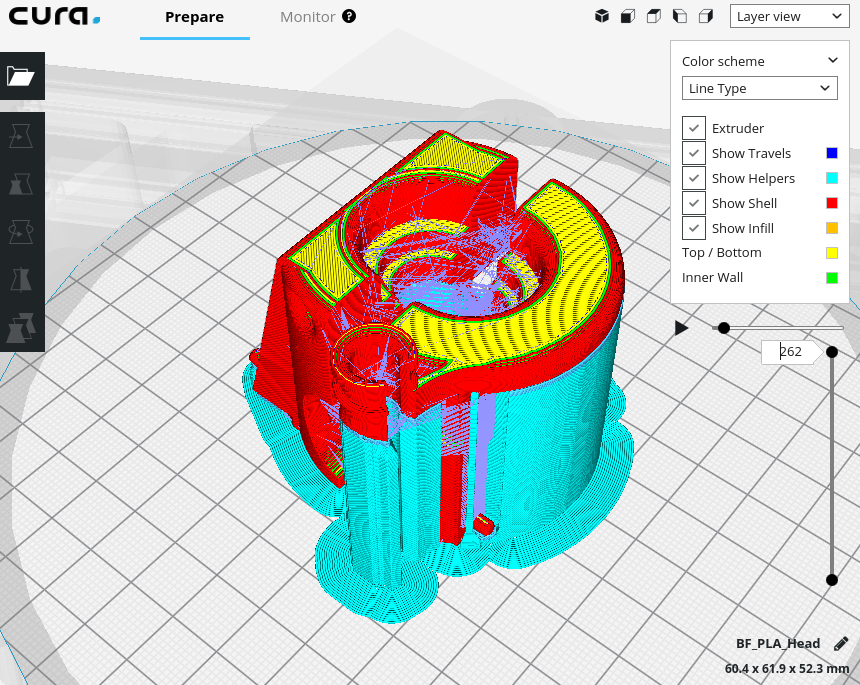Collapse the Color scheme panel chevron
Screen dimensions: 860x685
tap(833, 60)
